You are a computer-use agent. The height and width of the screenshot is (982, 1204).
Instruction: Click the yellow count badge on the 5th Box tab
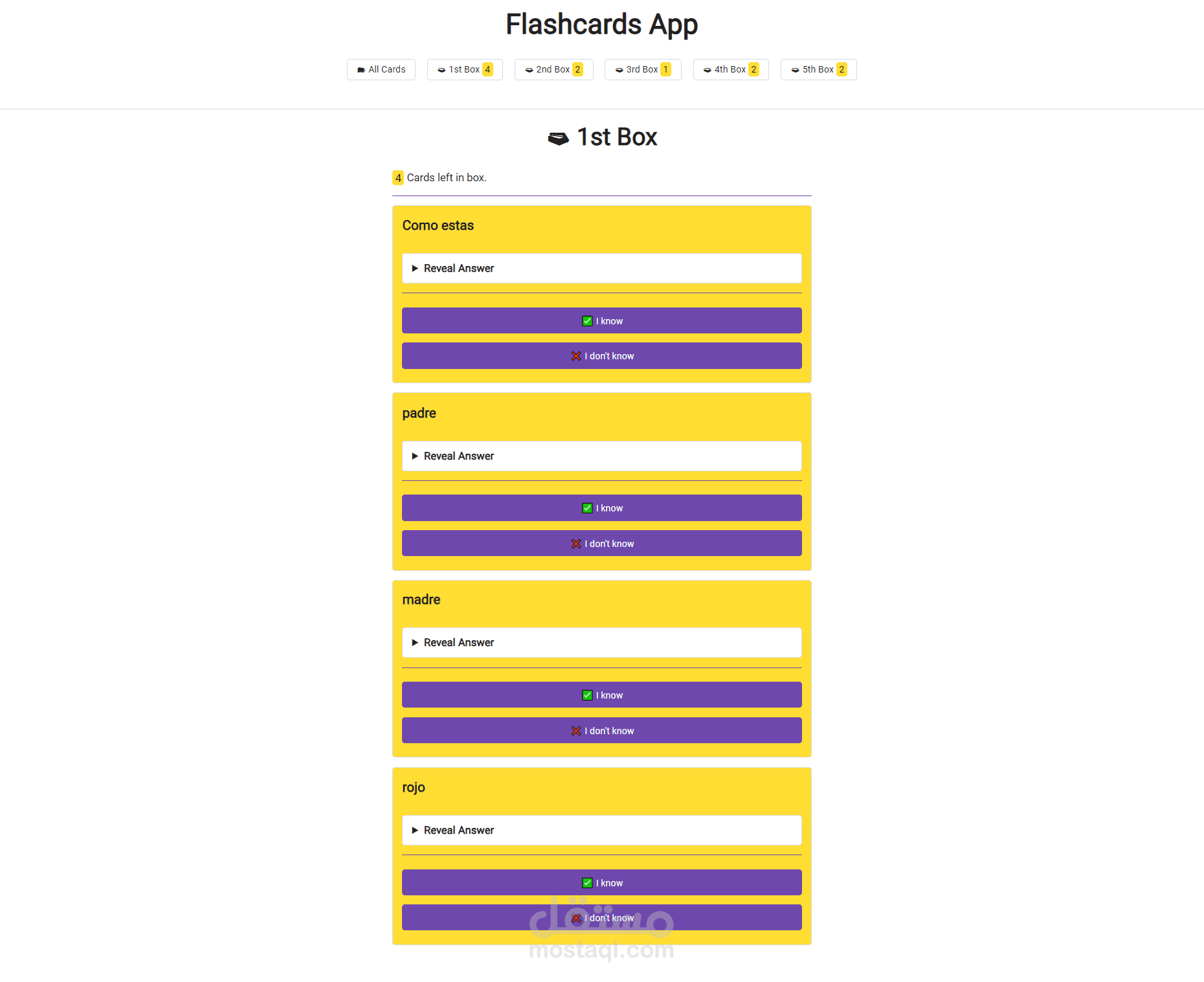[842, 70]
